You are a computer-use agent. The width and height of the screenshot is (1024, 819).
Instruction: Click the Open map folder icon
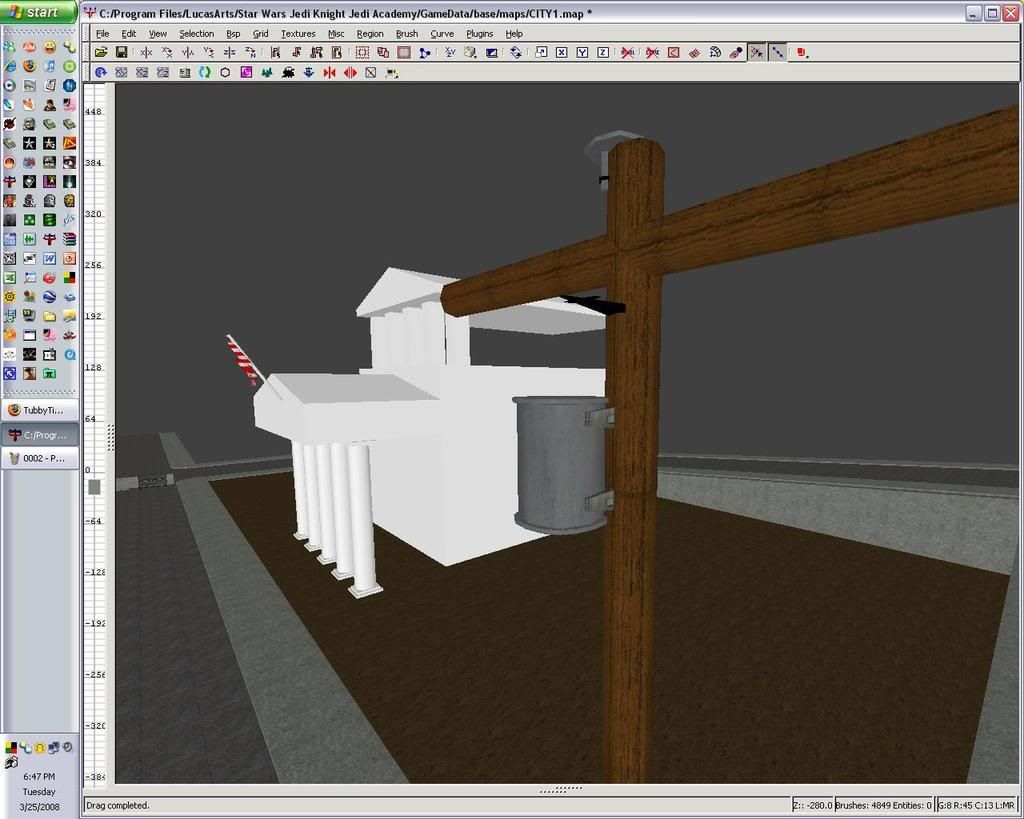coord(101,52)
